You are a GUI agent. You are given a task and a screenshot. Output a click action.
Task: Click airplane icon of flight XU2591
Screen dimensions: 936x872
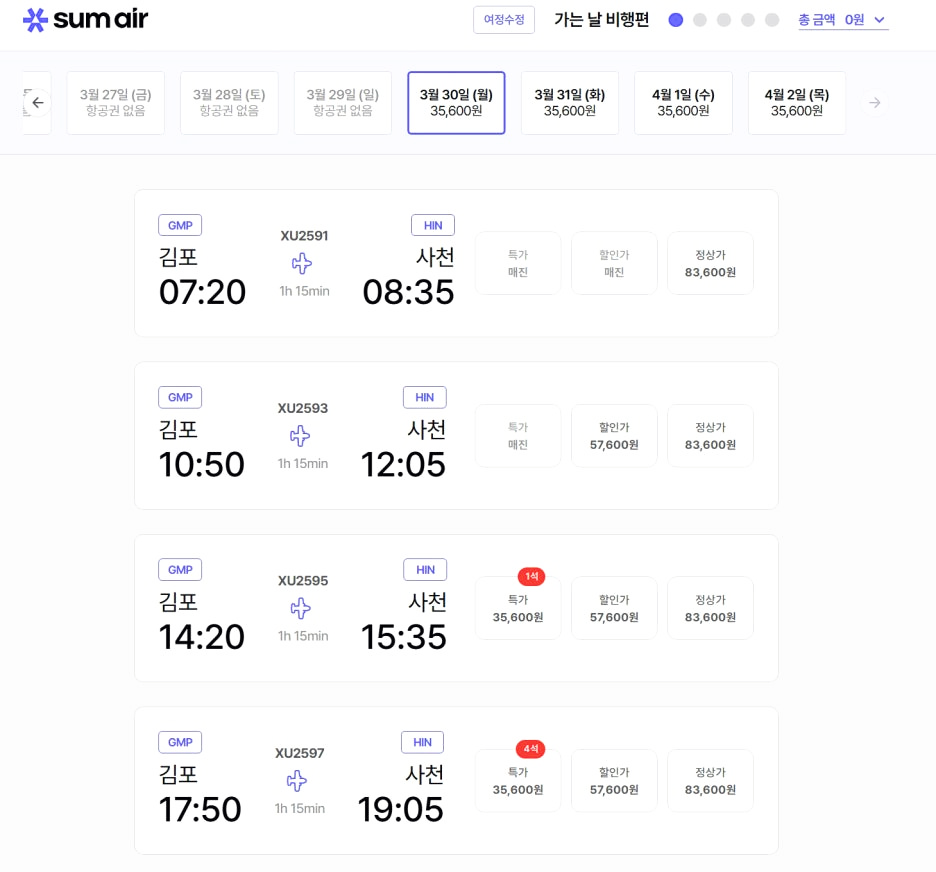(302, 263)
